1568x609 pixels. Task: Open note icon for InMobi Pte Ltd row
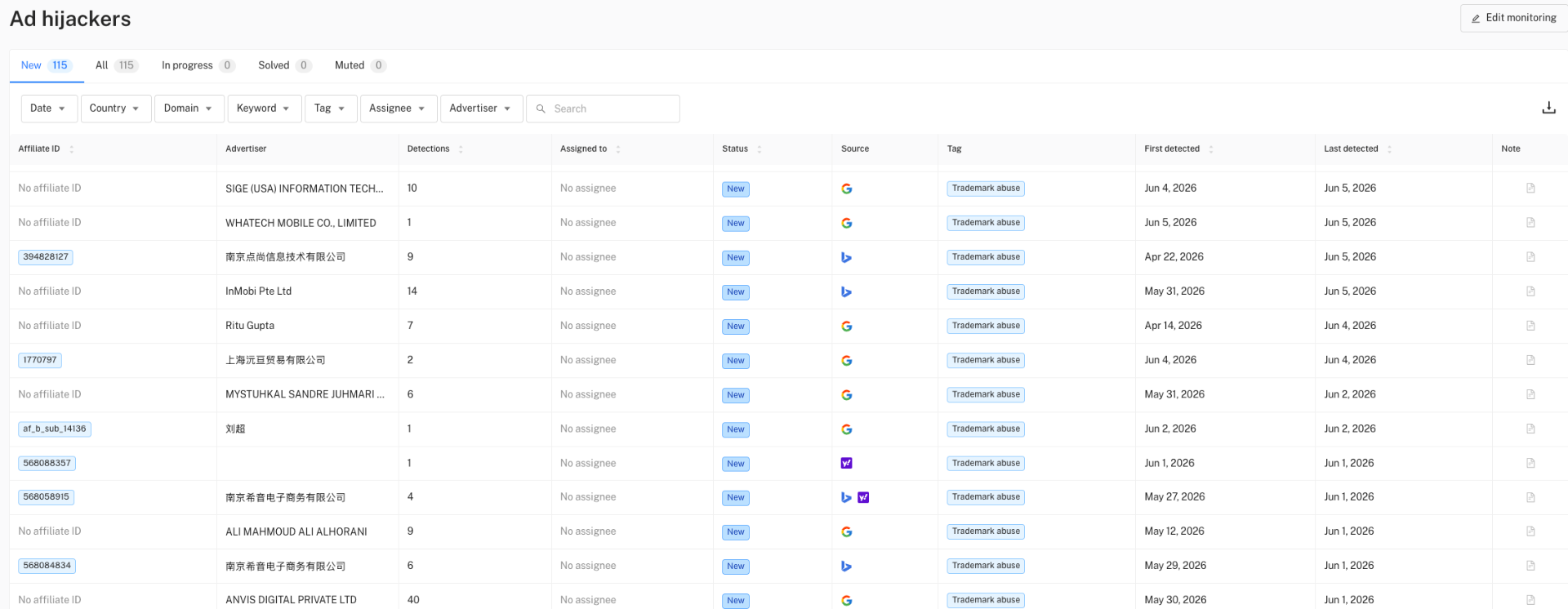[x=1530, y=291]
